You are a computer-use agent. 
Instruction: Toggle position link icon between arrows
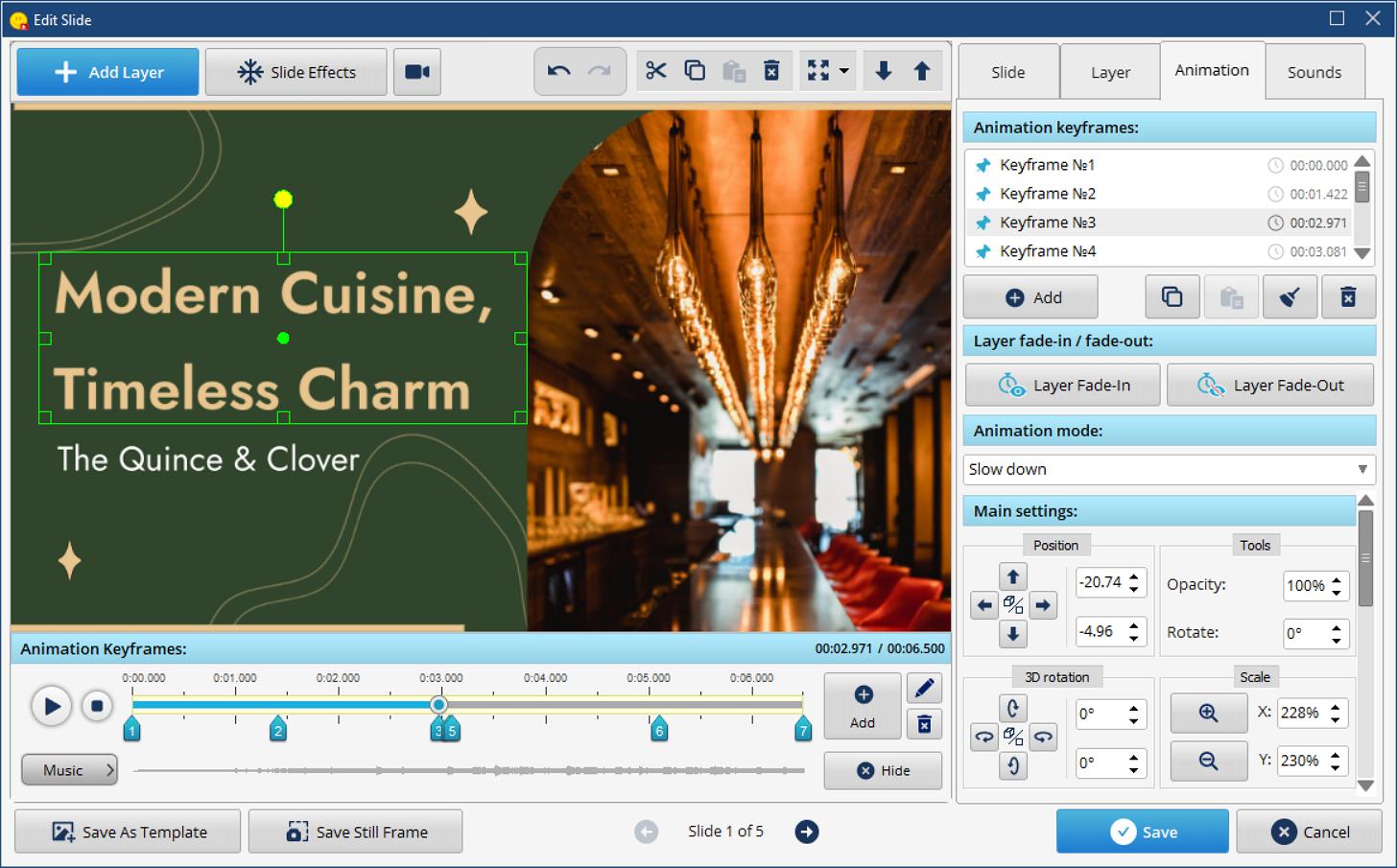tap(1013, 605)
